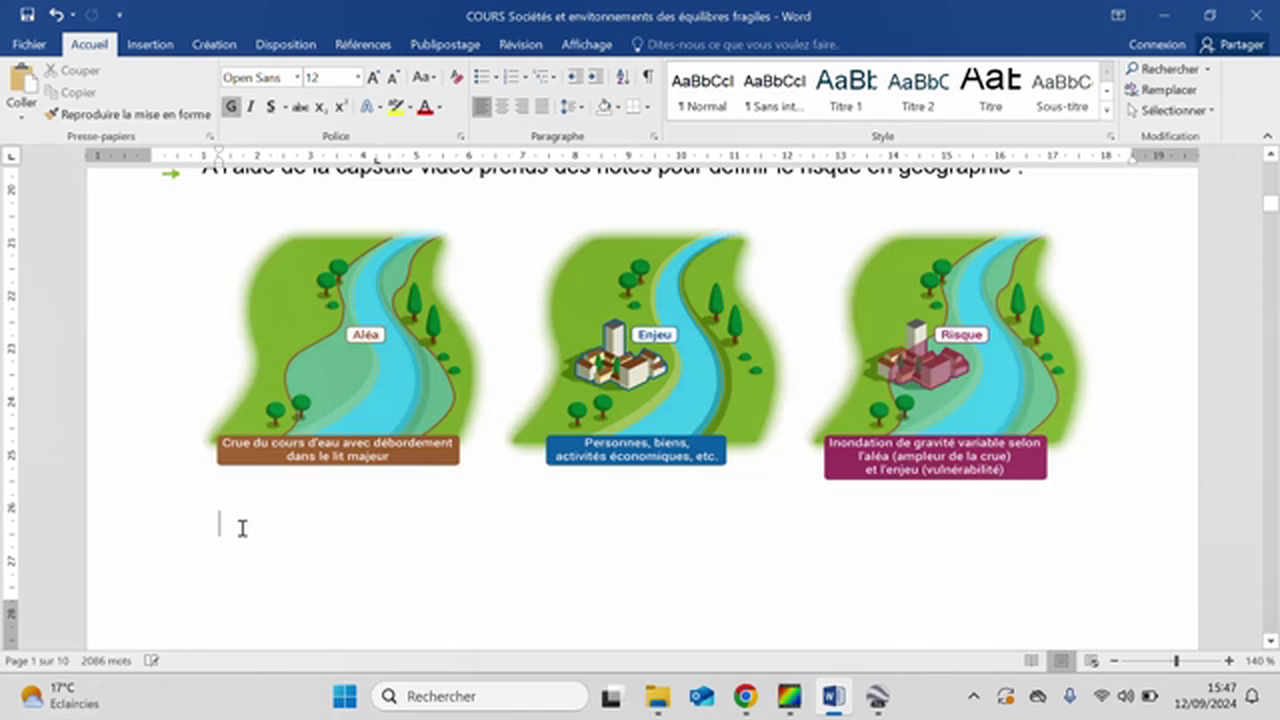Image resolution: width=1280 pixels, height=720 pixels.
Task: Click the superscript x² icon
Action: [x=341, y=107]
